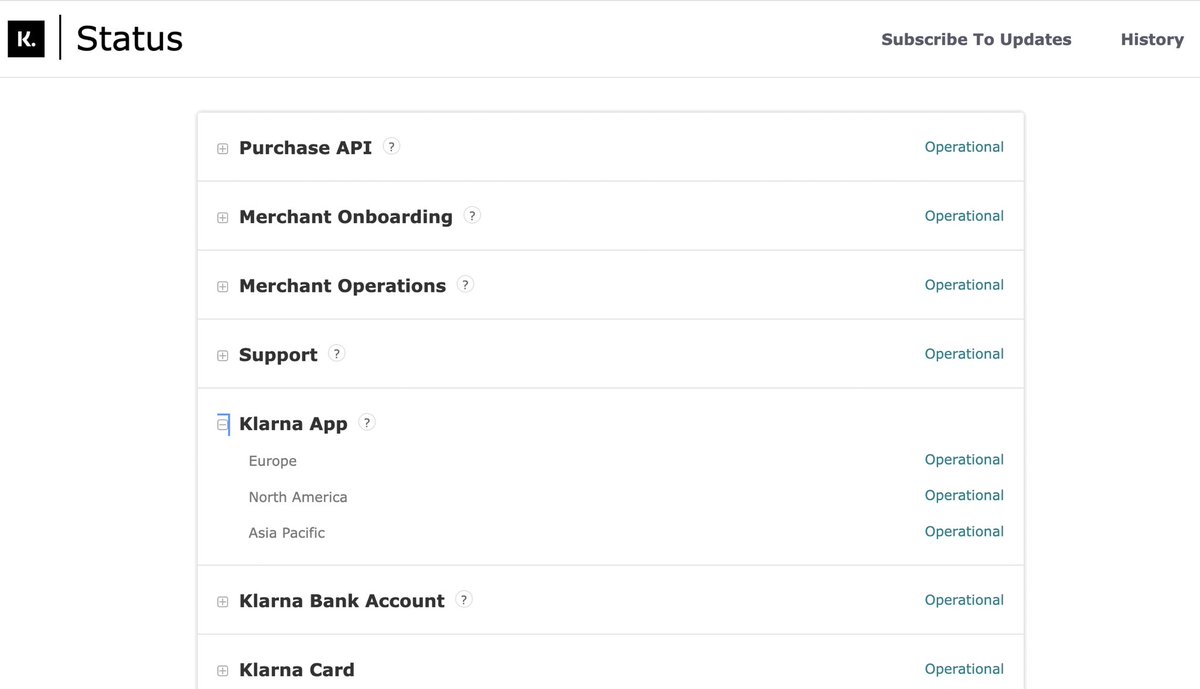Open the Merchant Operations help question icon
The height and width of the screenshot is (689, 1200).
point(465,284)
